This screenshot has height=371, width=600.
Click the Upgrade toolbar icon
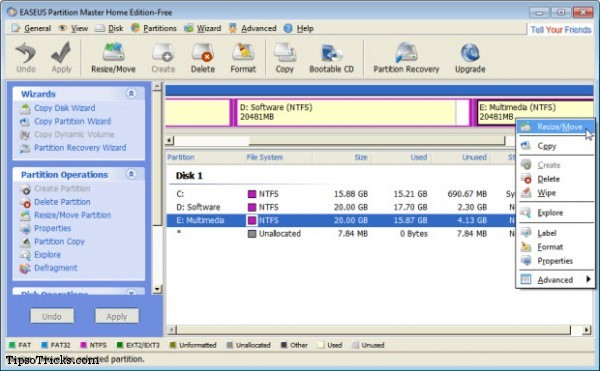[x=470, y=57]
